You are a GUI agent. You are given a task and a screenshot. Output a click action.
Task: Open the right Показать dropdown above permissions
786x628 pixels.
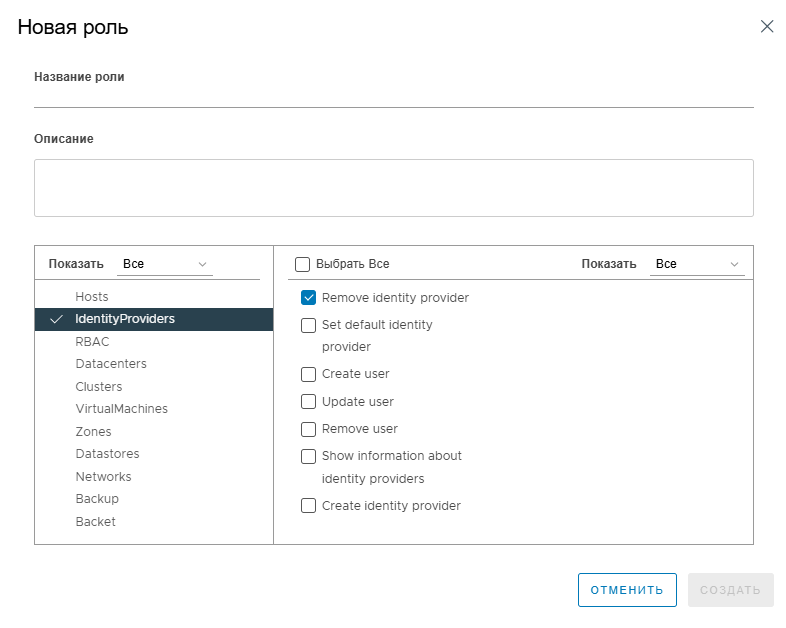[697, 264]
